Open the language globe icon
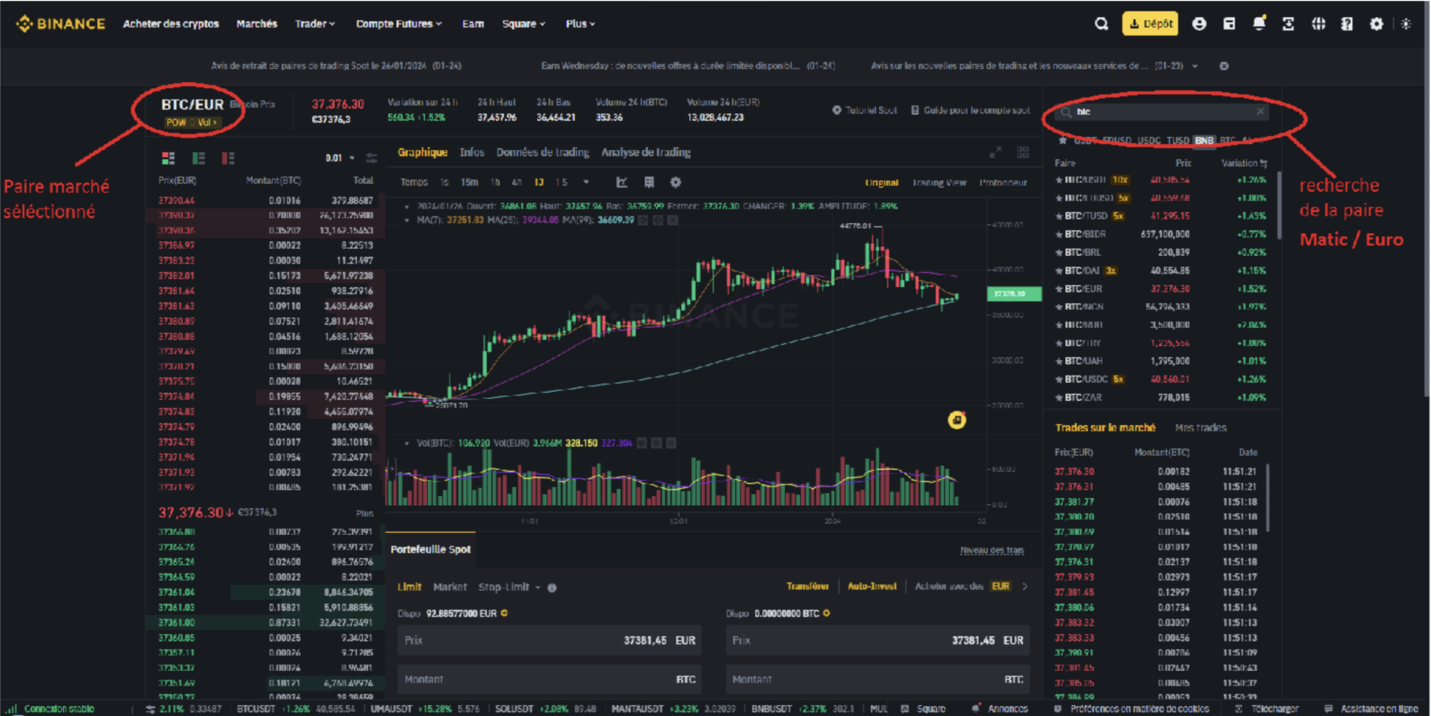The width and height of the screenshot is (1431, 716). coord(1318,24)
